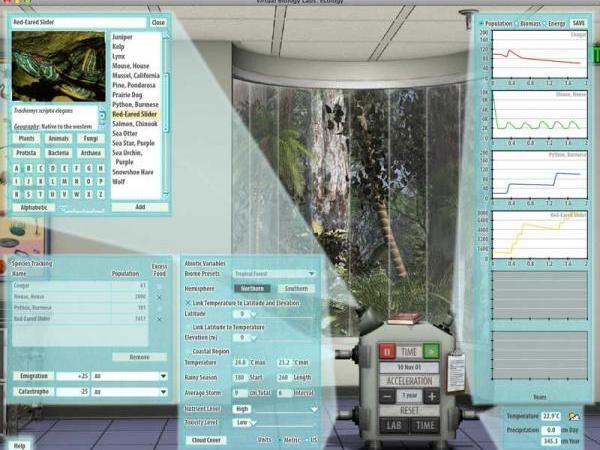Enable the Coastal Region checkbox
600x450 pixels.
click(x=188, y=351)
